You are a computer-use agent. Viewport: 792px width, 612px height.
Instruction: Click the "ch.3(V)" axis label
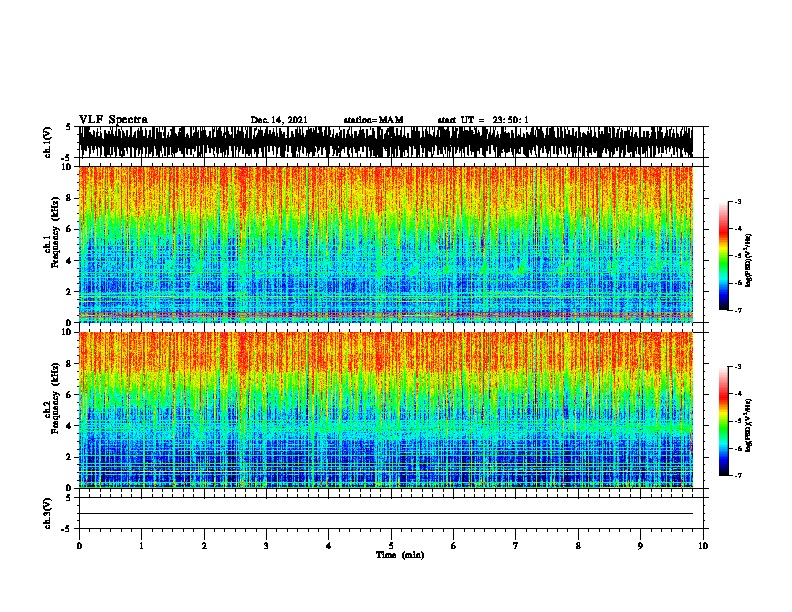coord(48,513)
